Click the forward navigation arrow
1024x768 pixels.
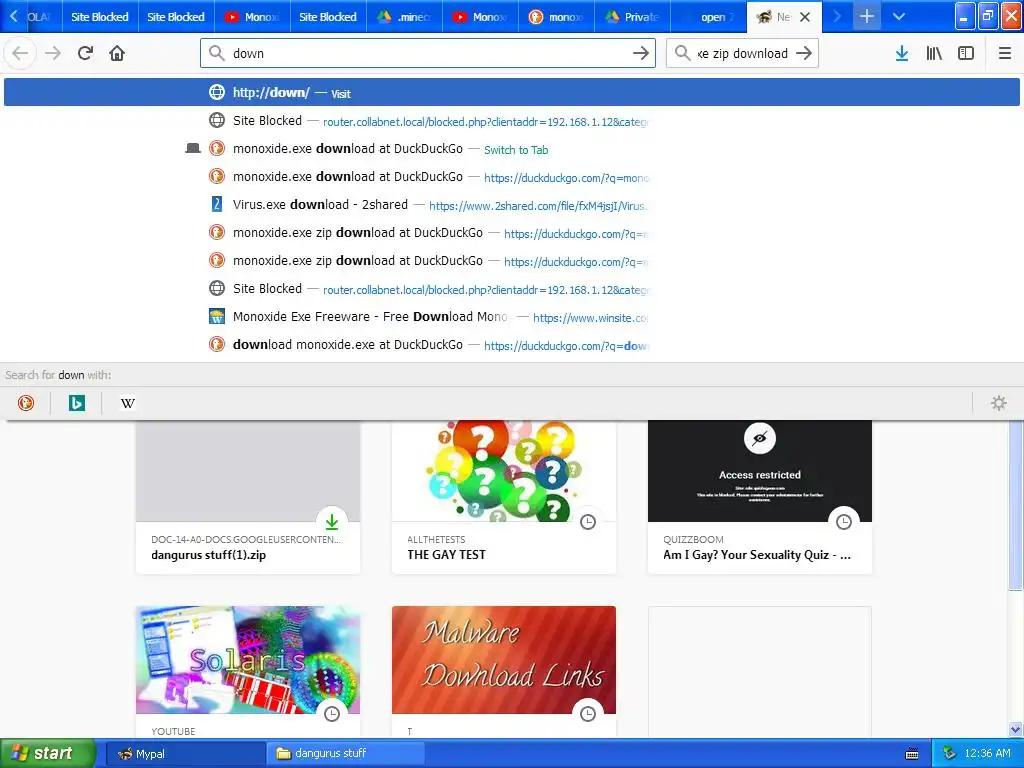(53, 53)
